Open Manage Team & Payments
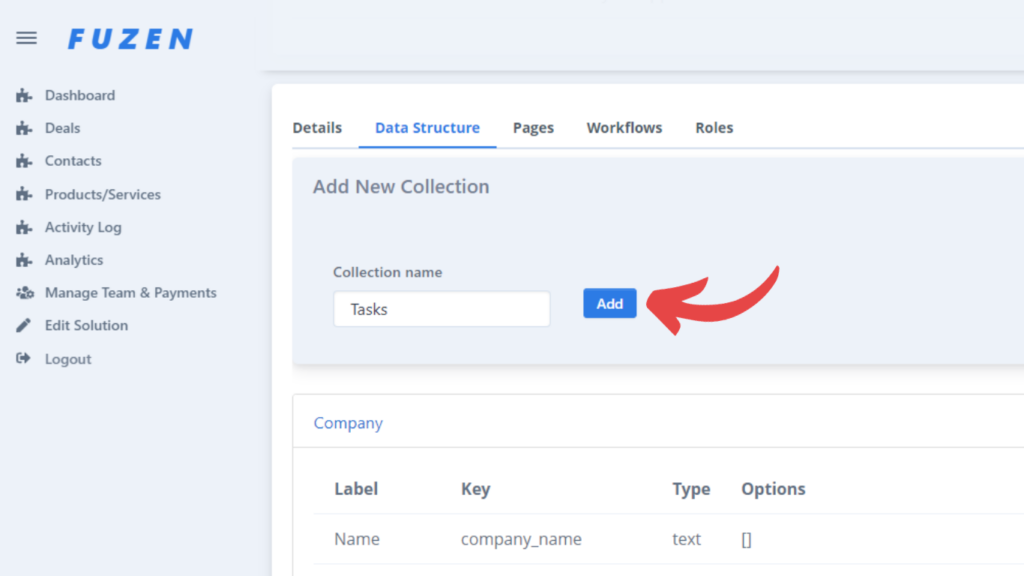This screenshot has width=1024, height=576. pyautogui.click(x=131, y=293)
